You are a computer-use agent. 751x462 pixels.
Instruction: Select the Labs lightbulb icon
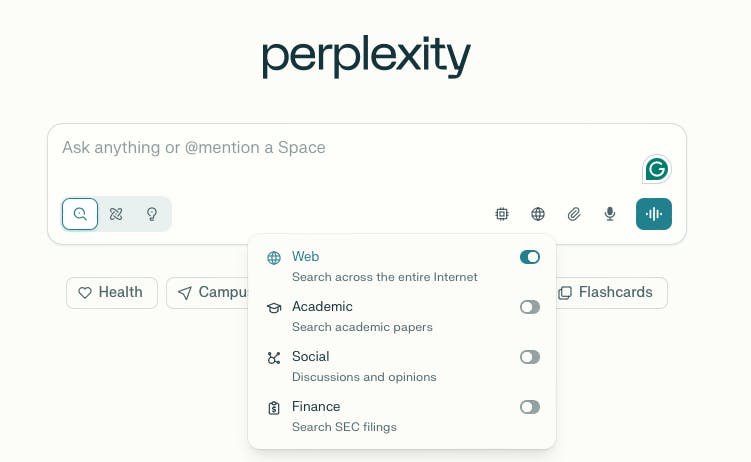[x=152, y=214]
